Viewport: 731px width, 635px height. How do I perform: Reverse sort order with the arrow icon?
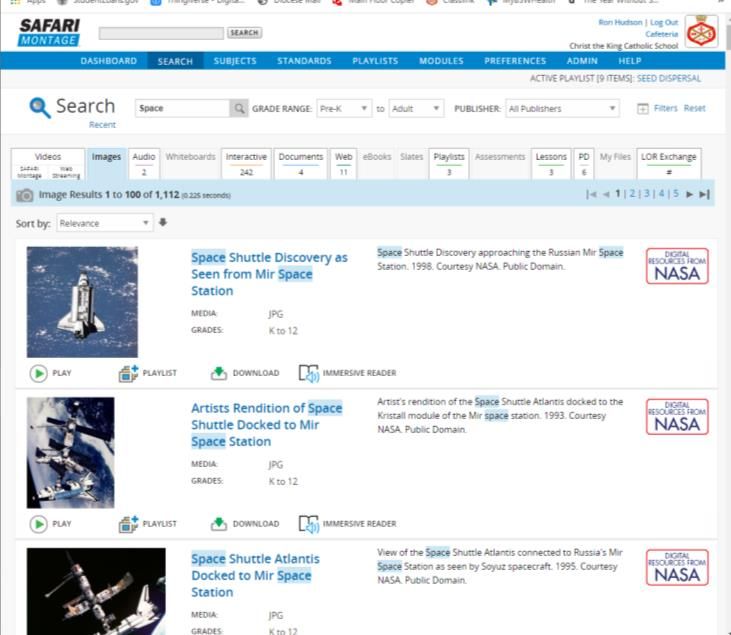(x=163, y=222)
